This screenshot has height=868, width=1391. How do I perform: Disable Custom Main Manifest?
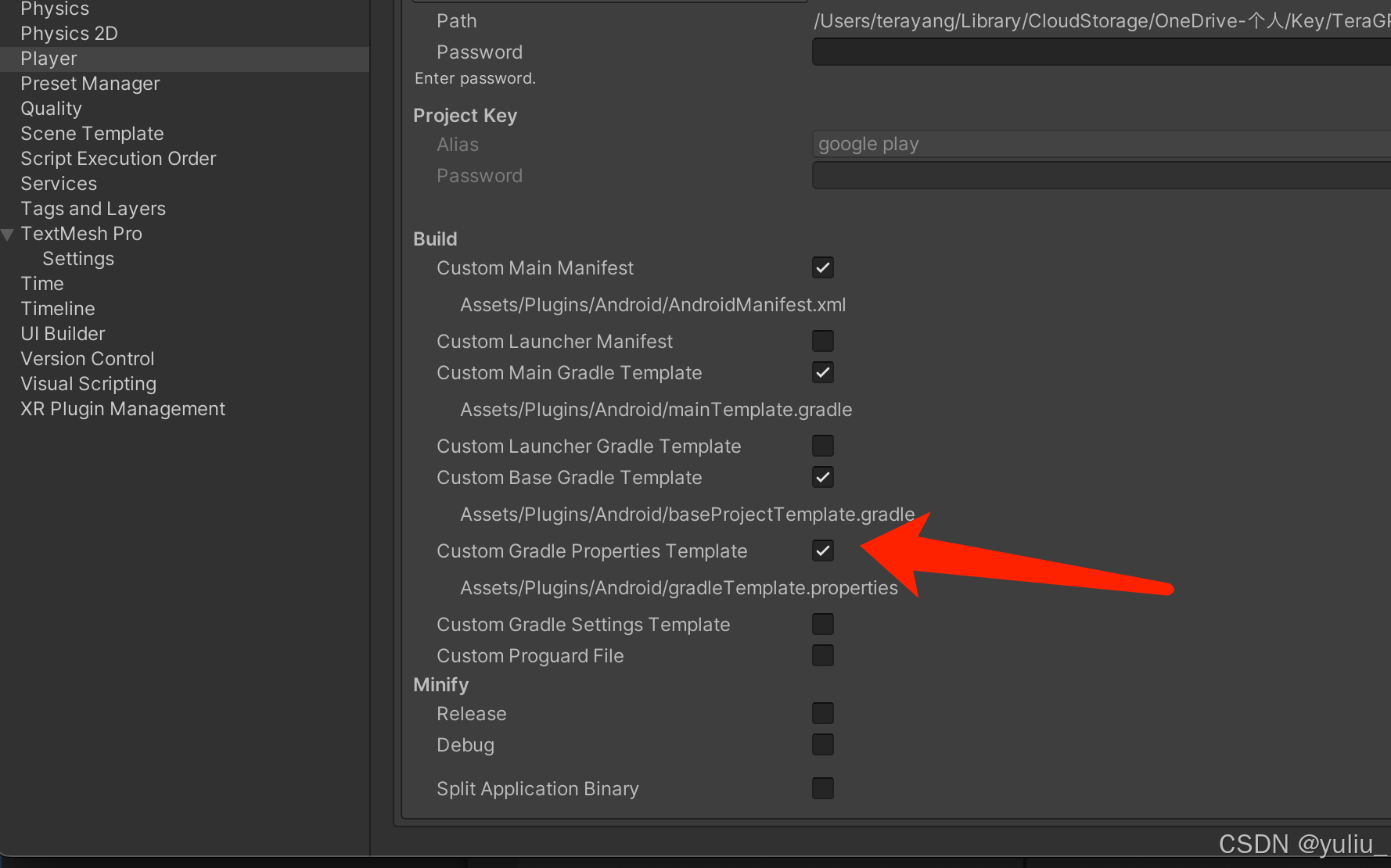click(822, 267)
